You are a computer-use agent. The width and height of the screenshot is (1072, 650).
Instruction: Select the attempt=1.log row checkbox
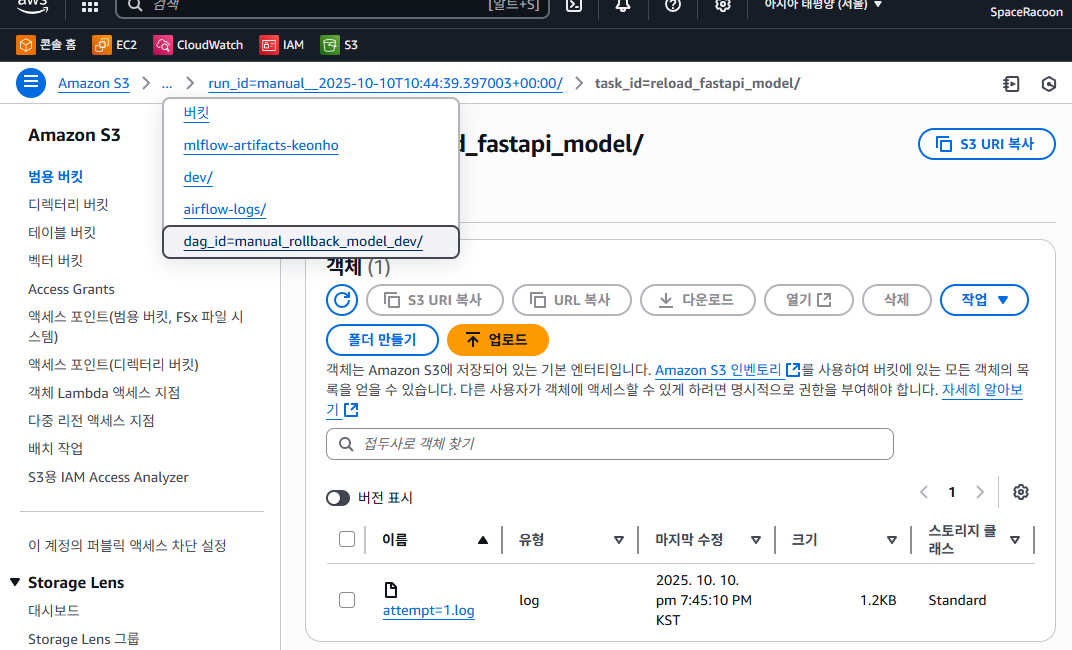coord(347,600)
